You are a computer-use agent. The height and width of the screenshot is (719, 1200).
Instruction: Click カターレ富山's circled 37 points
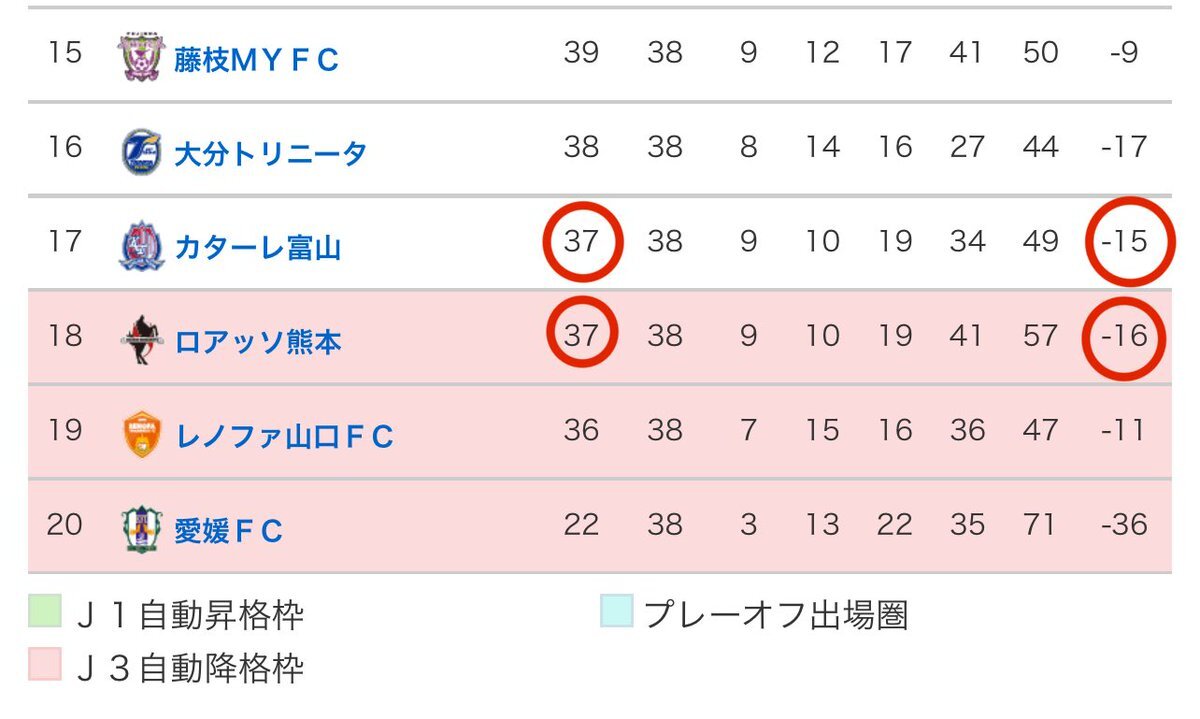[581, 241]
